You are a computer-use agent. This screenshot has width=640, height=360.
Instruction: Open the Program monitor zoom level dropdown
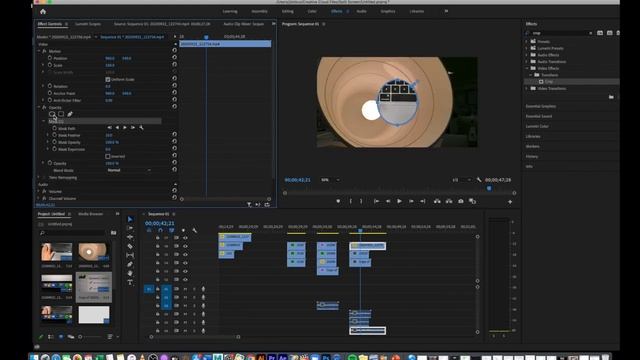point(330,180)
